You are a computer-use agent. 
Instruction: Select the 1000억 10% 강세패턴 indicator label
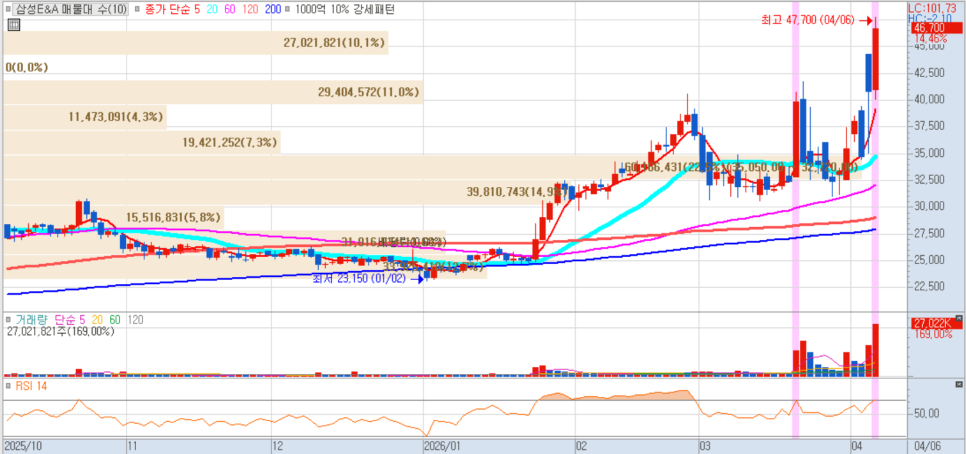(x=345, y=9)
